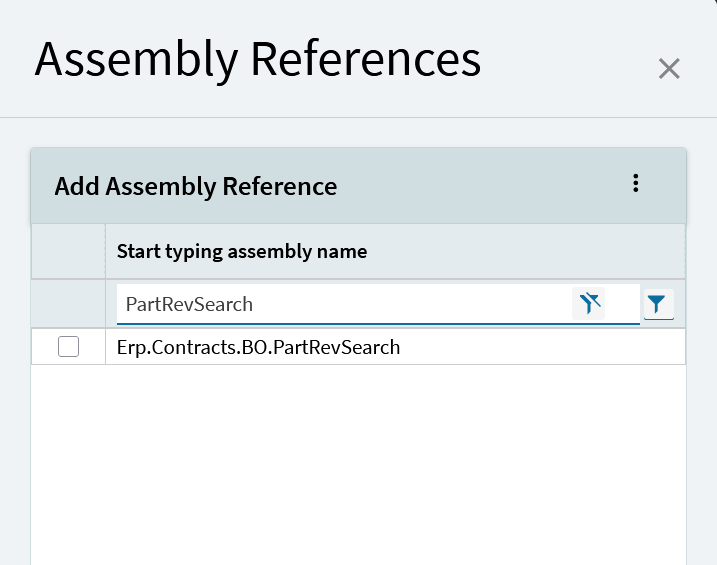Click the Start typing assembly name column header
This screenshot has height=565, width=717.
click(x=395, y=251)
